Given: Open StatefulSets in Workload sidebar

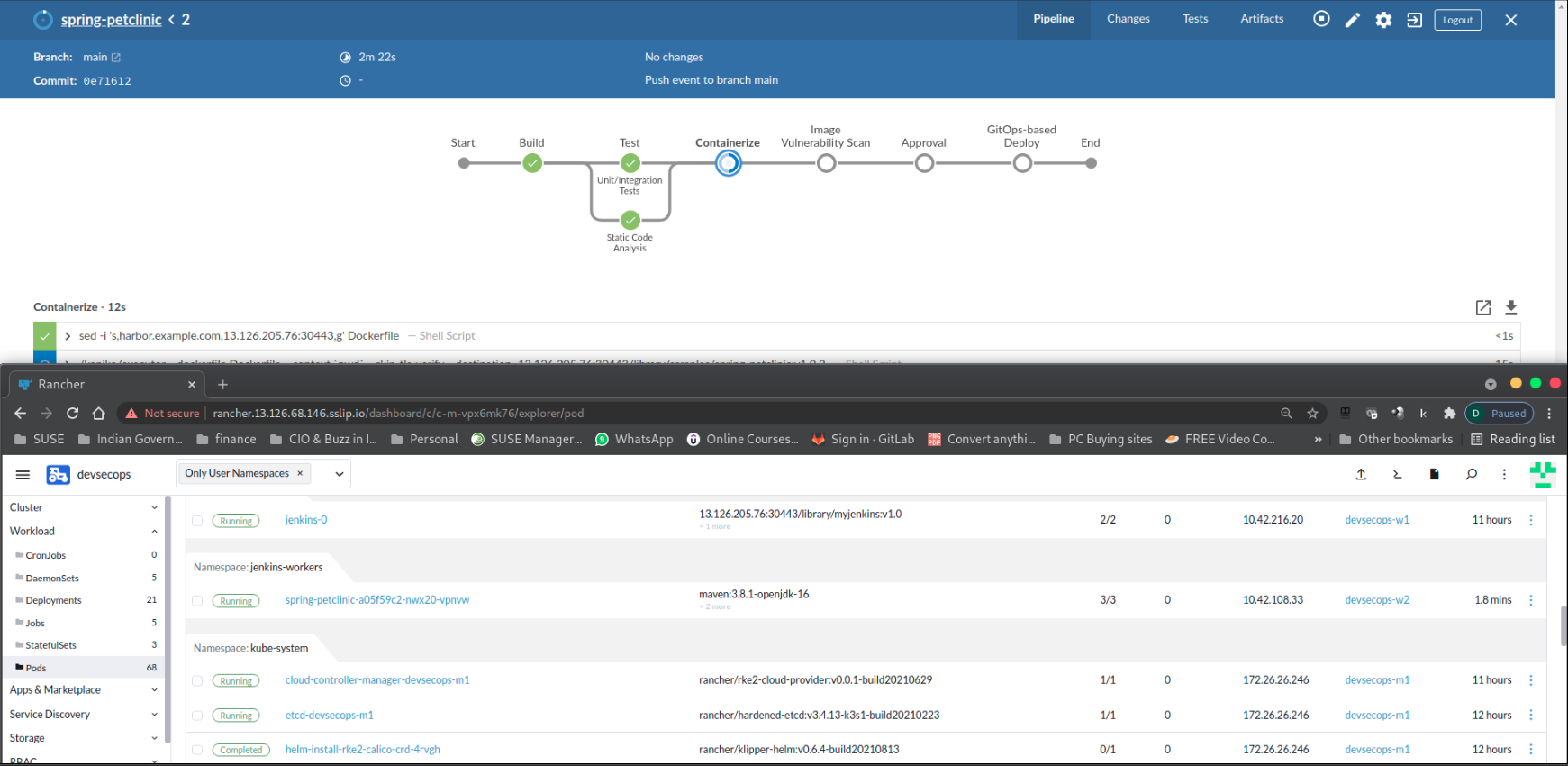Looking at the screenshot, I should pos(50,645).
